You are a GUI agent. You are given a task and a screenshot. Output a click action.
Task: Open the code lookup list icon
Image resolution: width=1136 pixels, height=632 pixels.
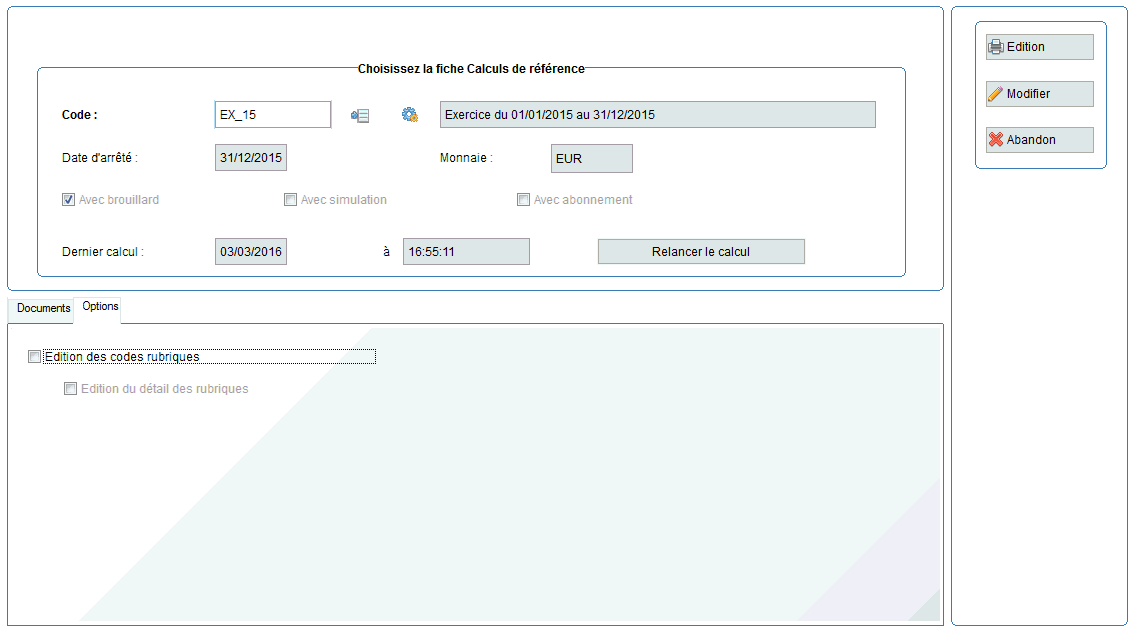tap(360, 115)
